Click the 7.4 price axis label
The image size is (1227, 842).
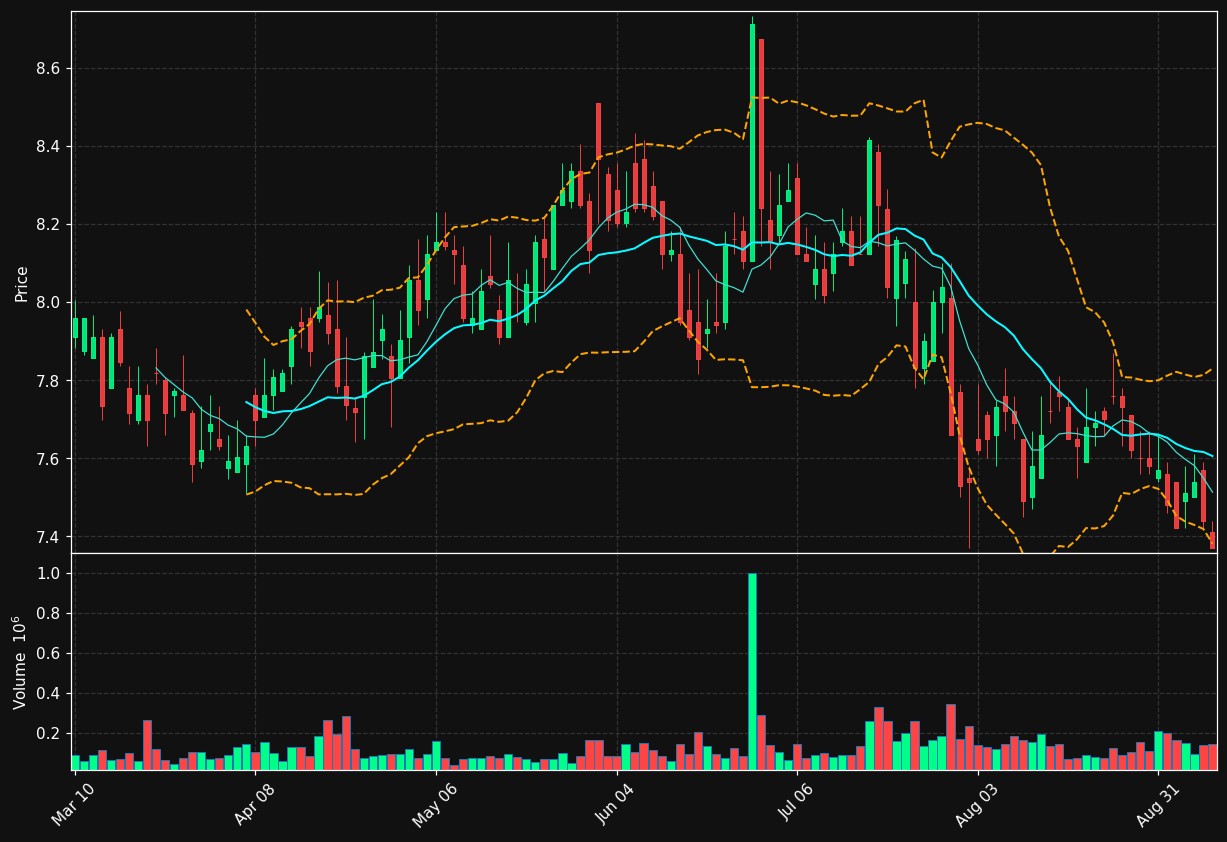[x=49, y=537]
